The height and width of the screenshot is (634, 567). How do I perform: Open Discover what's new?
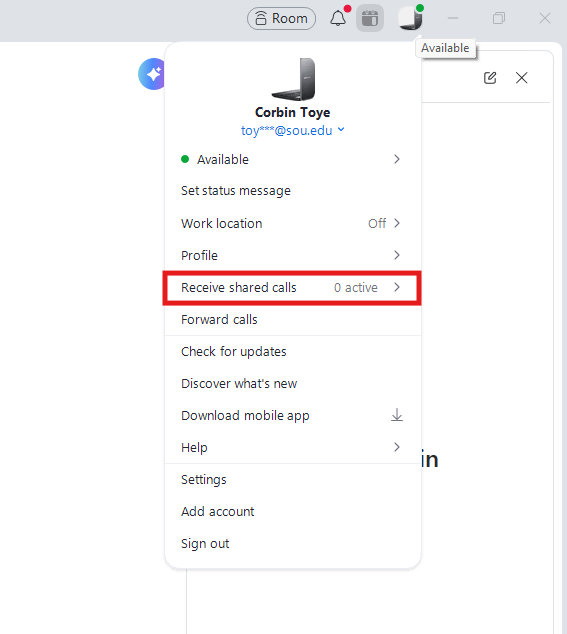coord(293,383)
